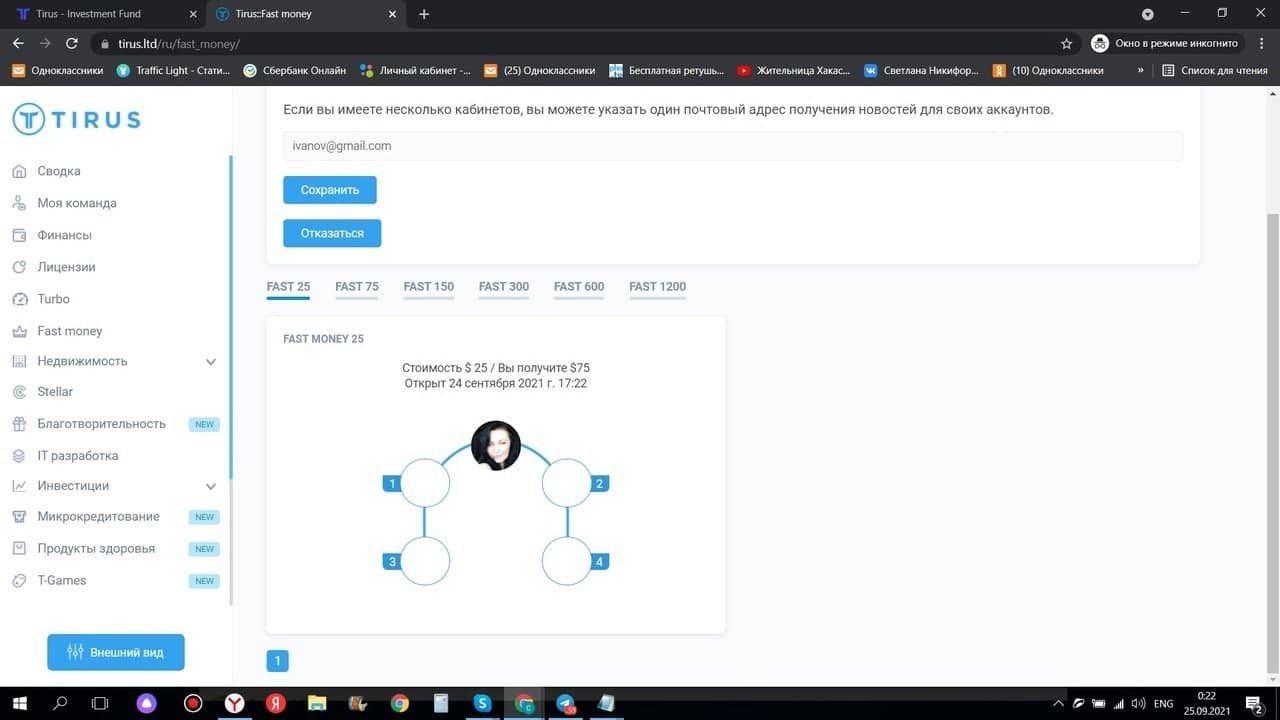The width and height of the screenshot is (1280, 720).
Task: Click the Stellar icon in sidebar
Action: click(x=19, y=392)
